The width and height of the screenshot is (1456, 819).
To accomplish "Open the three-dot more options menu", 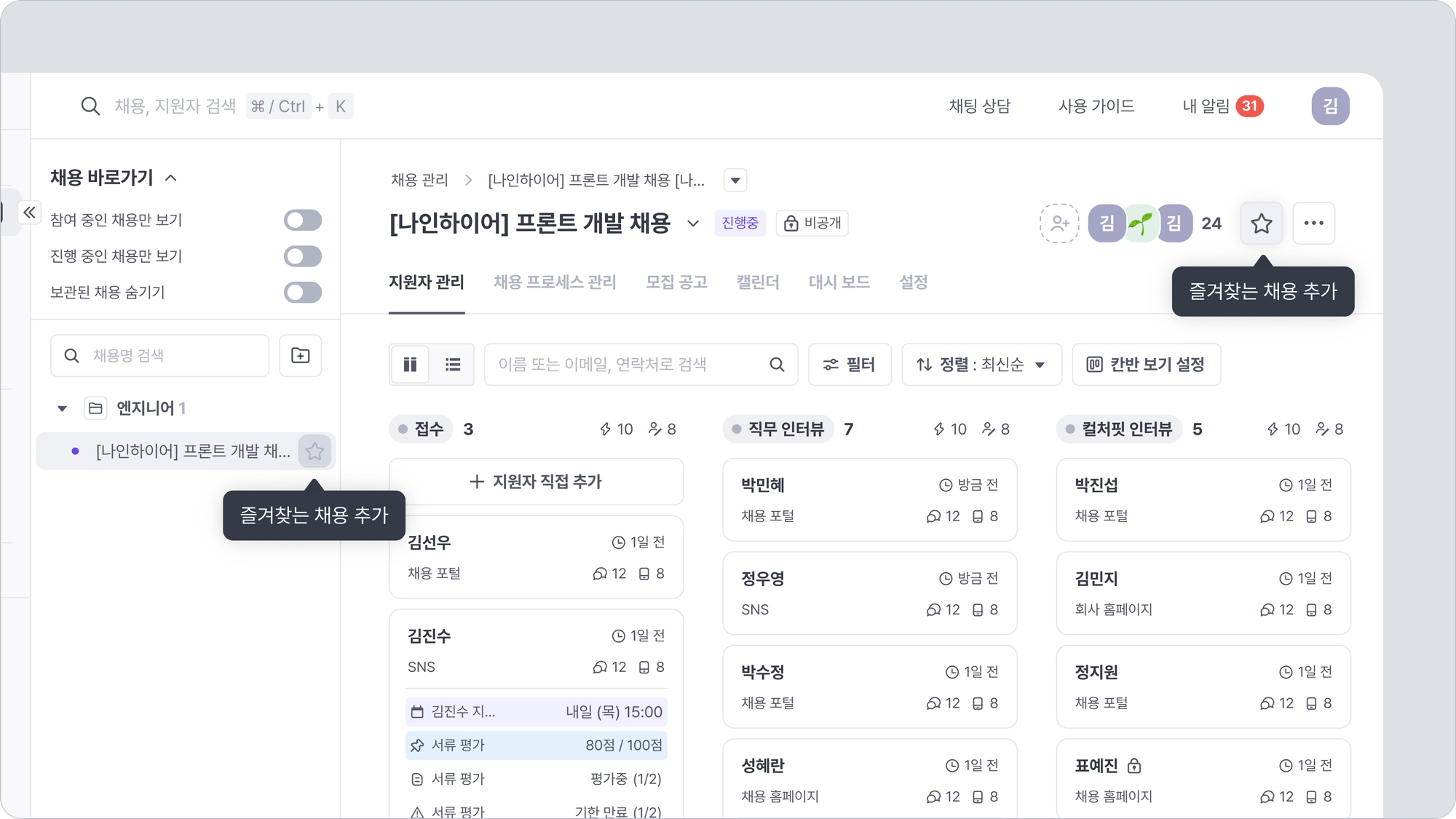I will 1314,223.
